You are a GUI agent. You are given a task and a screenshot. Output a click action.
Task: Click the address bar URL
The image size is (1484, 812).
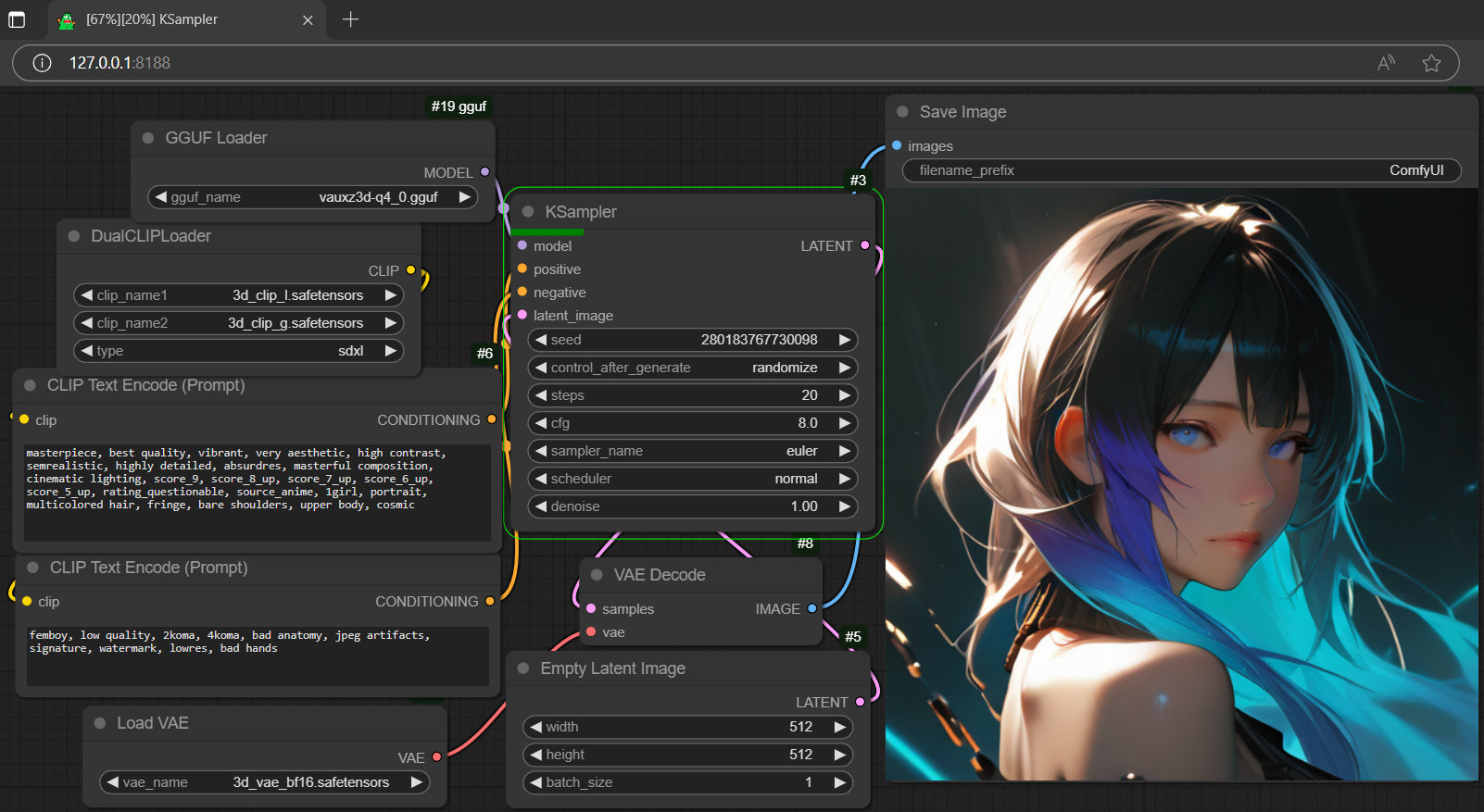[x=119, y=63]
